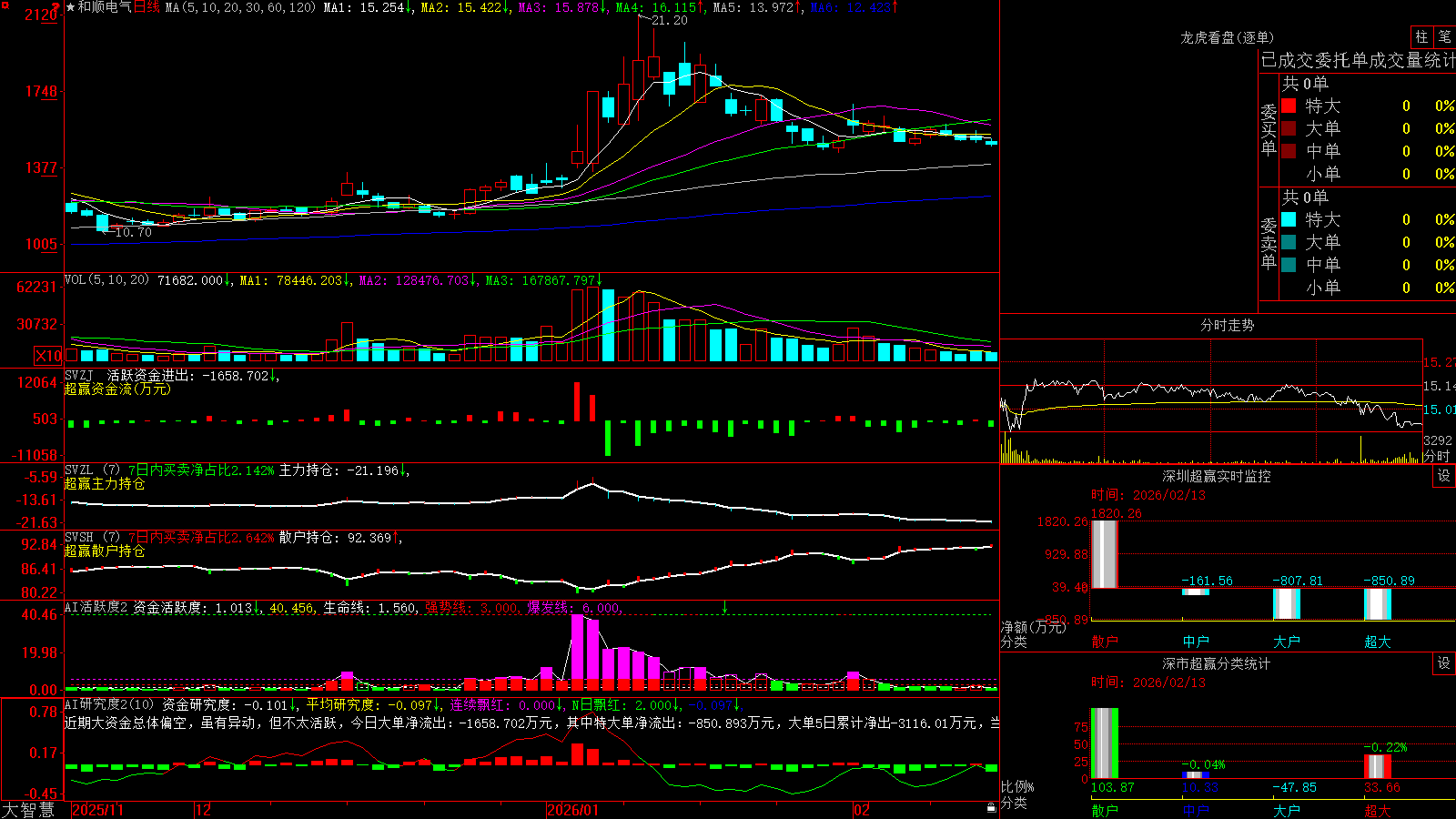Toggle the 柱 bar view mode
Viewport: 1456px width, 819px height.
[x=1421, y=36]
